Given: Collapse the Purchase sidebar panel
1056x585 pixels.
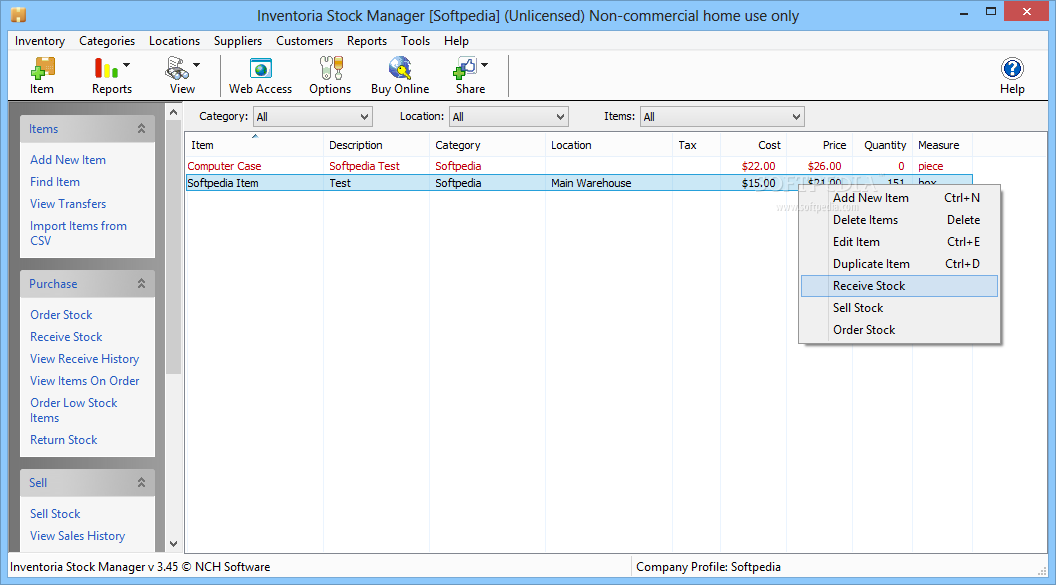Looking at the screenshot, I should point(141,283).
